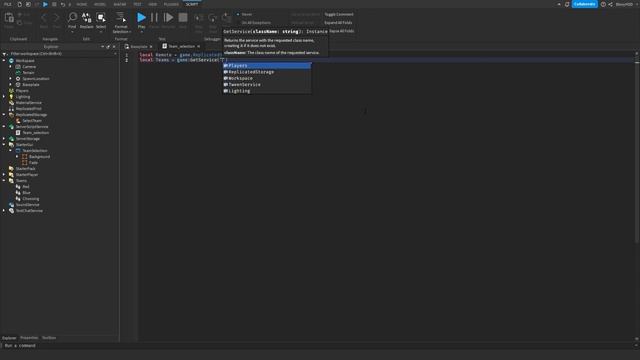
Task: Open the Replace tool
Action: 87,20
